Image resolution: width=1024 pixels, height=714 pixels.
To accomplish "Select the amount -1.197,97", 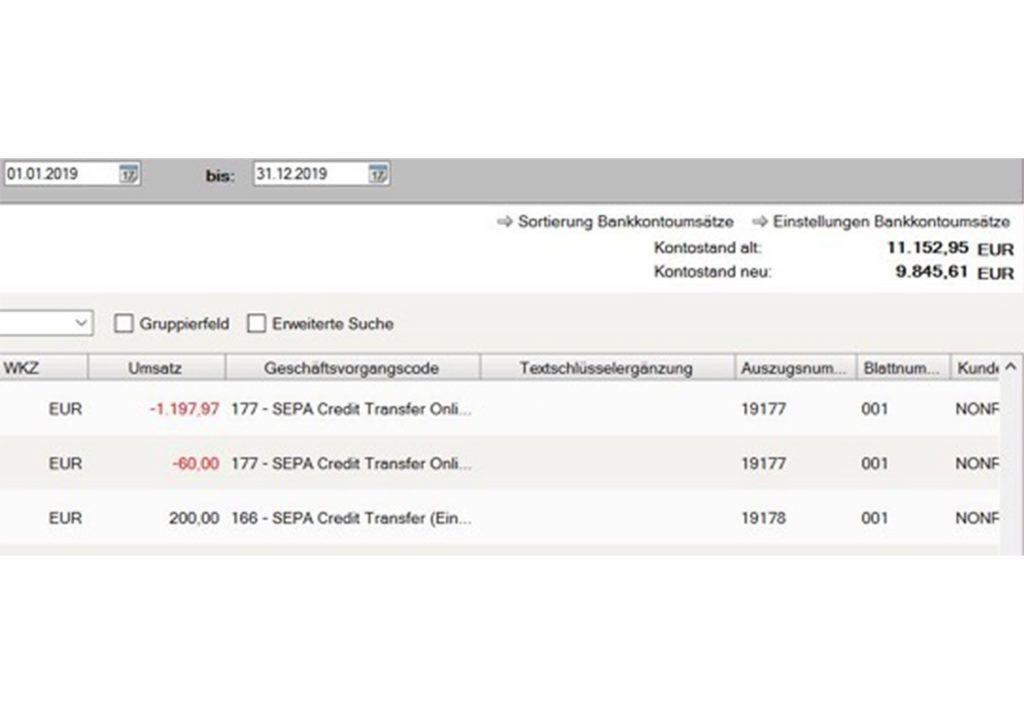I will [x=185, y=410].
